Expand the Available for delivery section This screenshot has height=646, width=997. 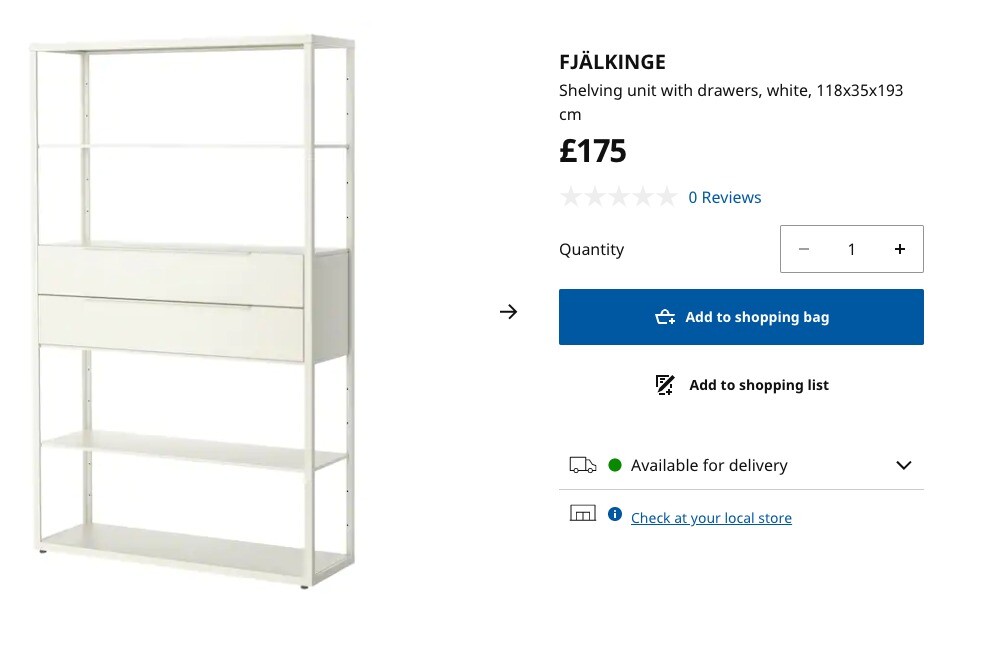point(903,465)
